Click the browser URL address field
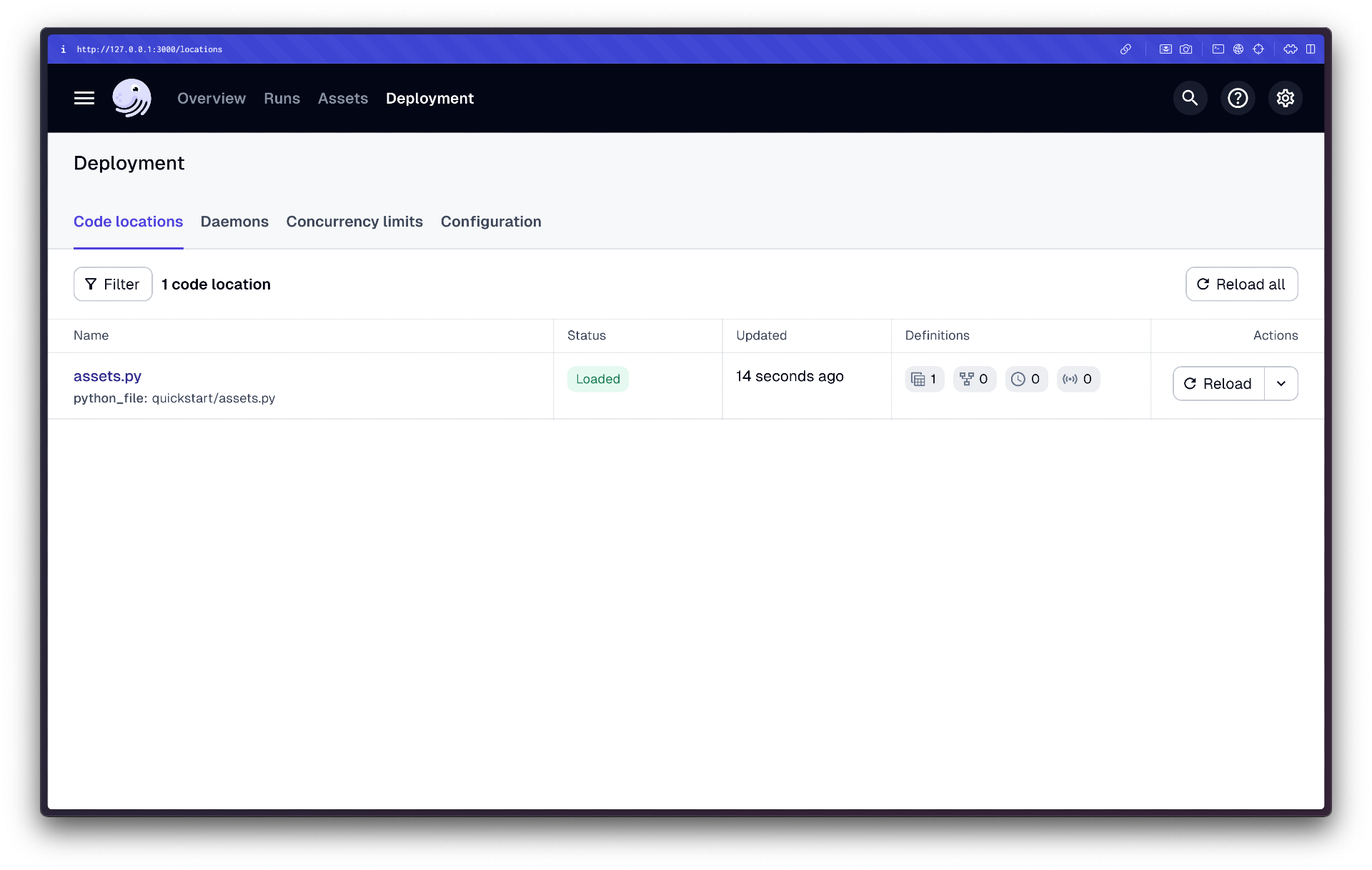 click(149, 49)
